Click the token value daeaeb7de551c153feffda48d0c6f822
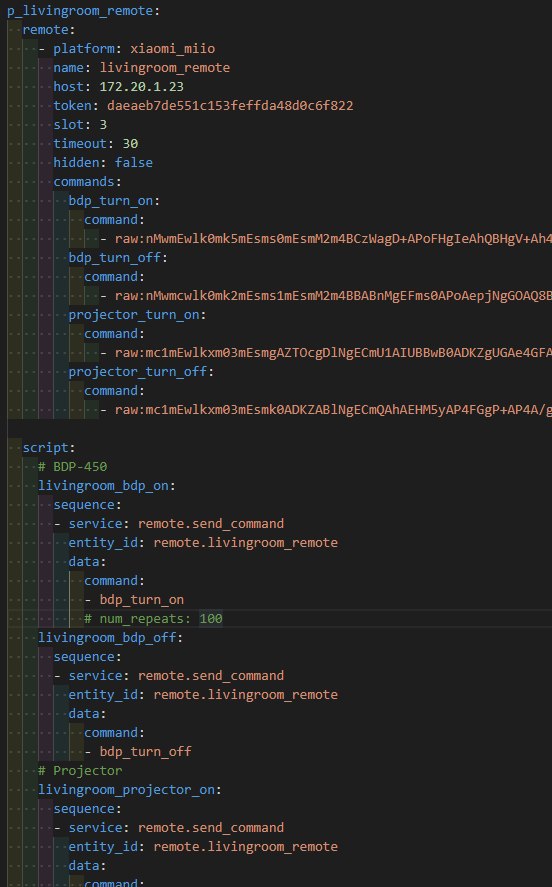 point(230,106)
